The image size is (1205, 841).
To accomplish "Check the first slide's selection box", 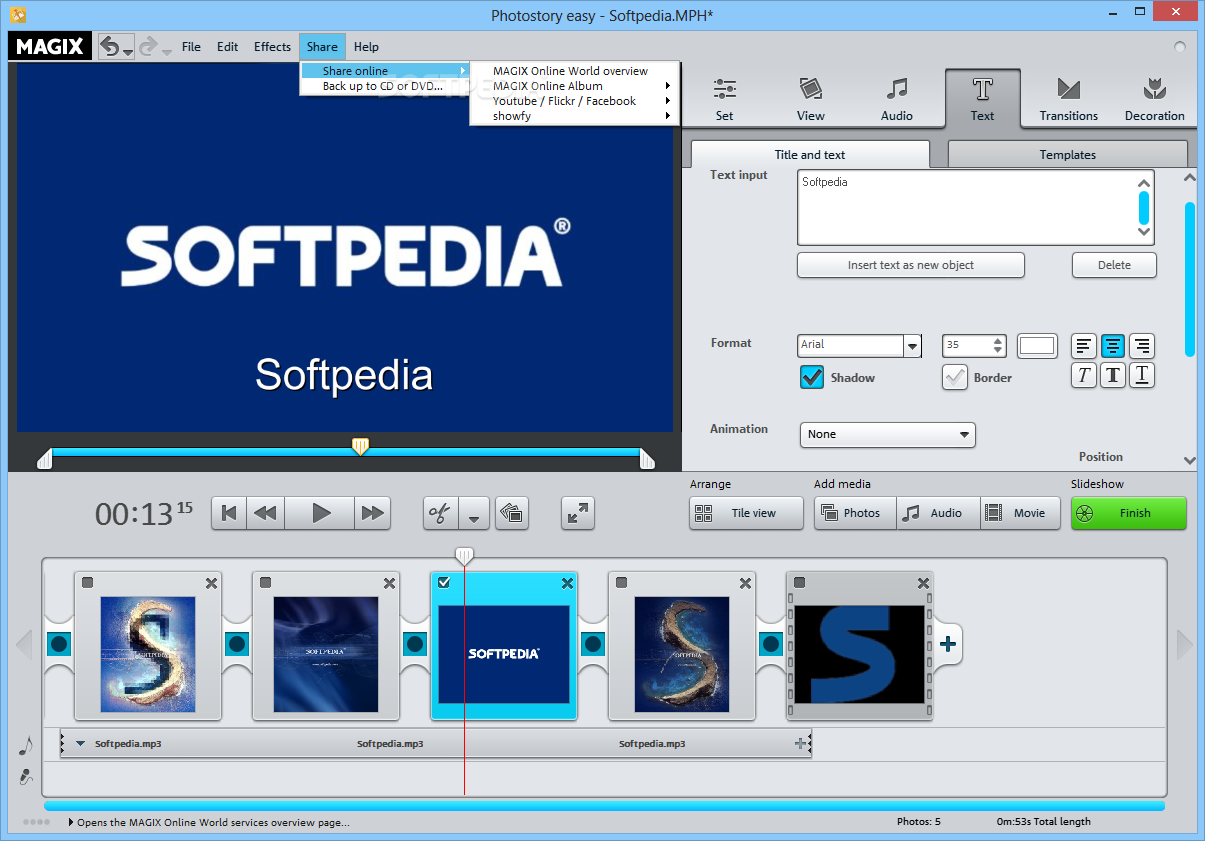I will tap(87, 582).
